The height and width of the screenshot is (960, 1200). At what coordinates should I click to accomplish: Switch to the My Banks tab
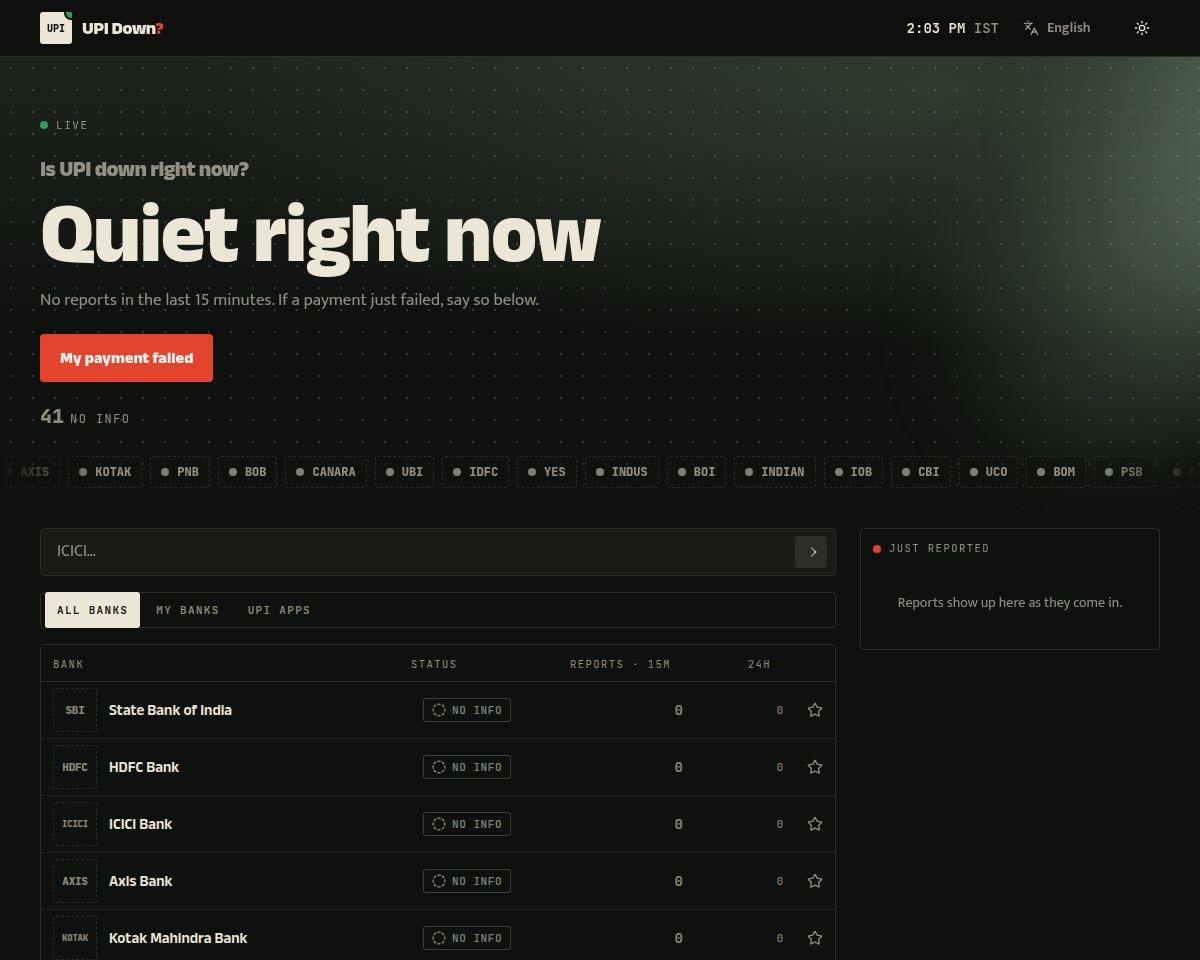tap(187, 610)
